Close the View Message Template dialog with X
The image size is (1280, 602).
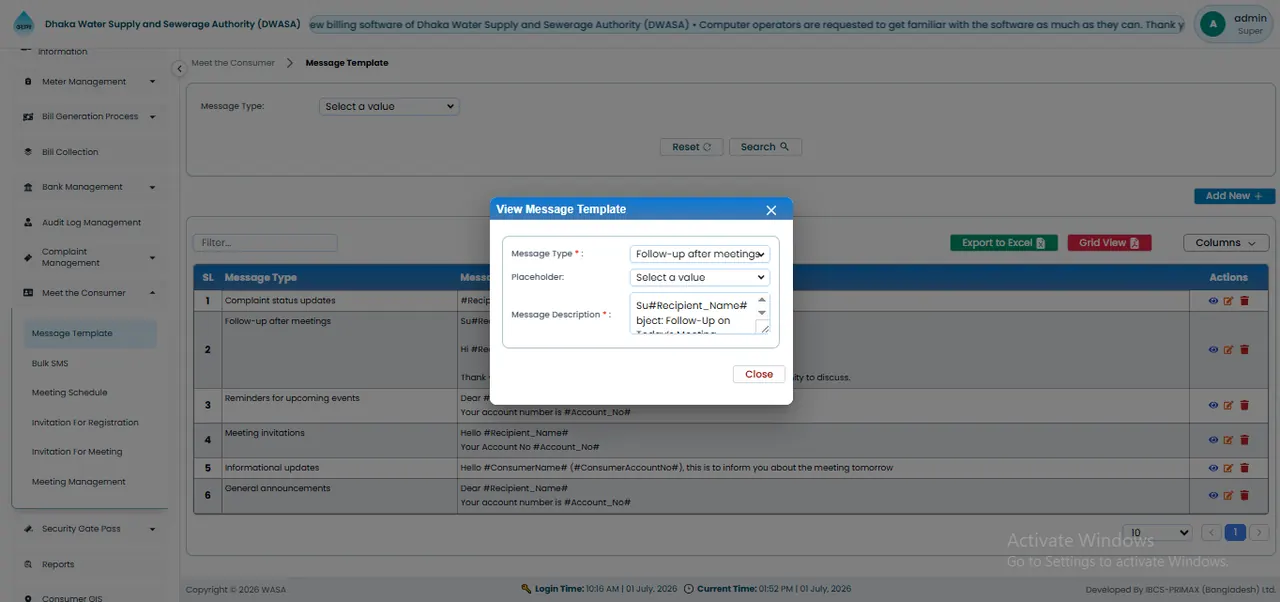point(771,210)
